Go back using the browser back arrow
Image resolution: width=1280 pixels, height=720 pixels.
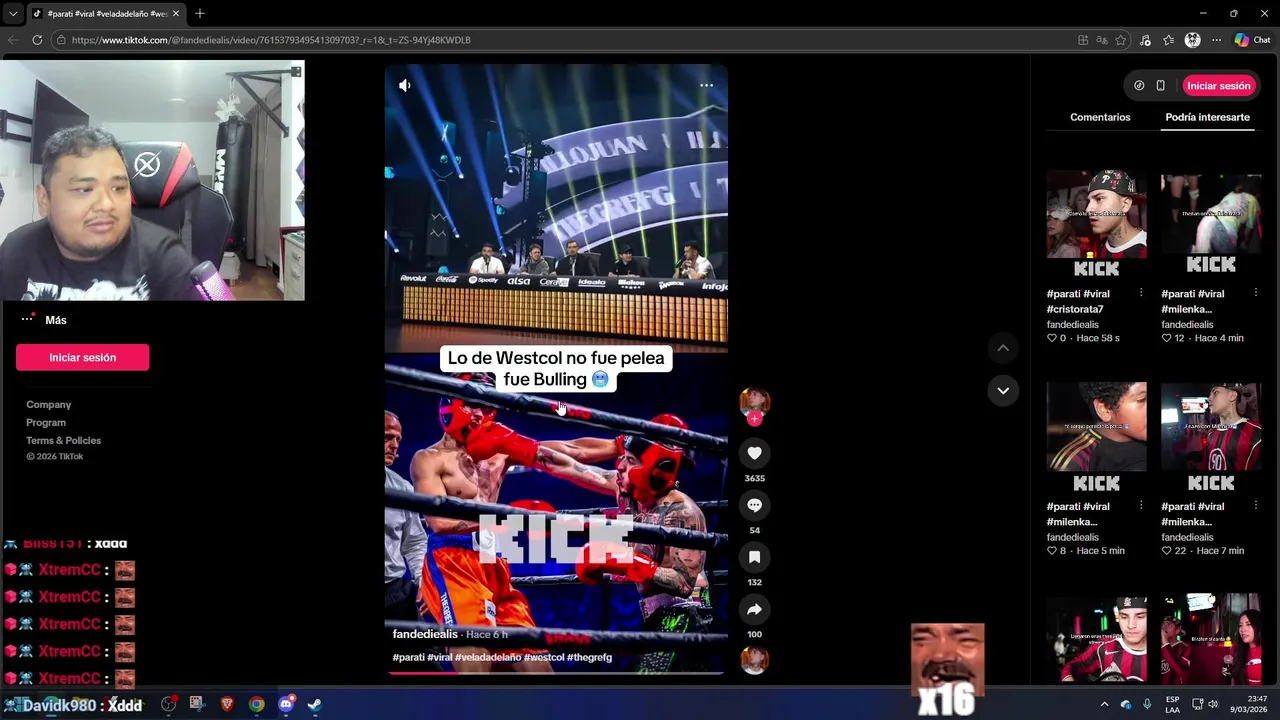click(x=12, y=40)
